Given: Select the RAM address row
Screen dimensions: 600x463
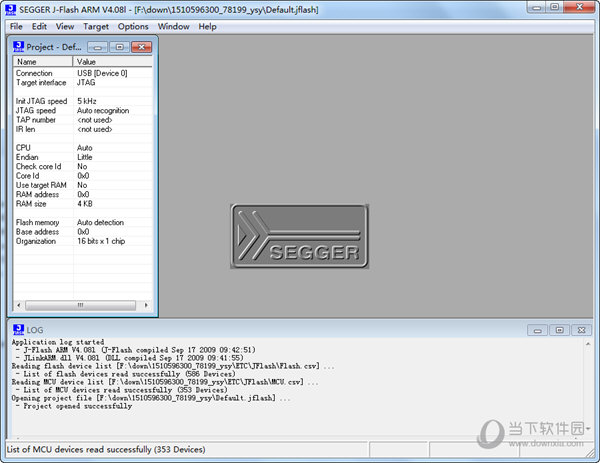Looking at the screenshot, I should (x=83, y=194).
